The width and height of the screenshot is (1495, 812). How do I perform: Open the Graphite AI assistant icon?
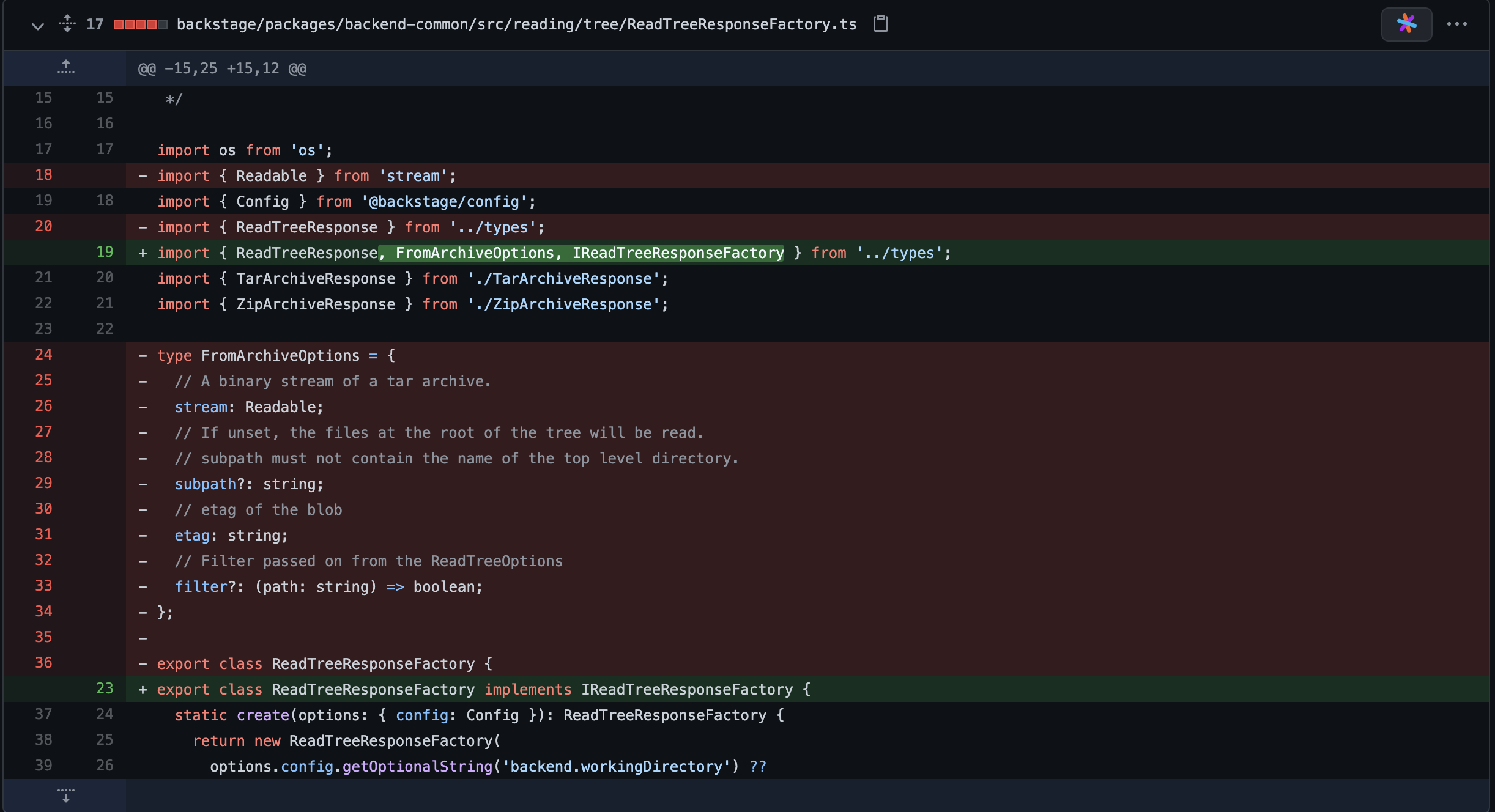[1406, 24]
